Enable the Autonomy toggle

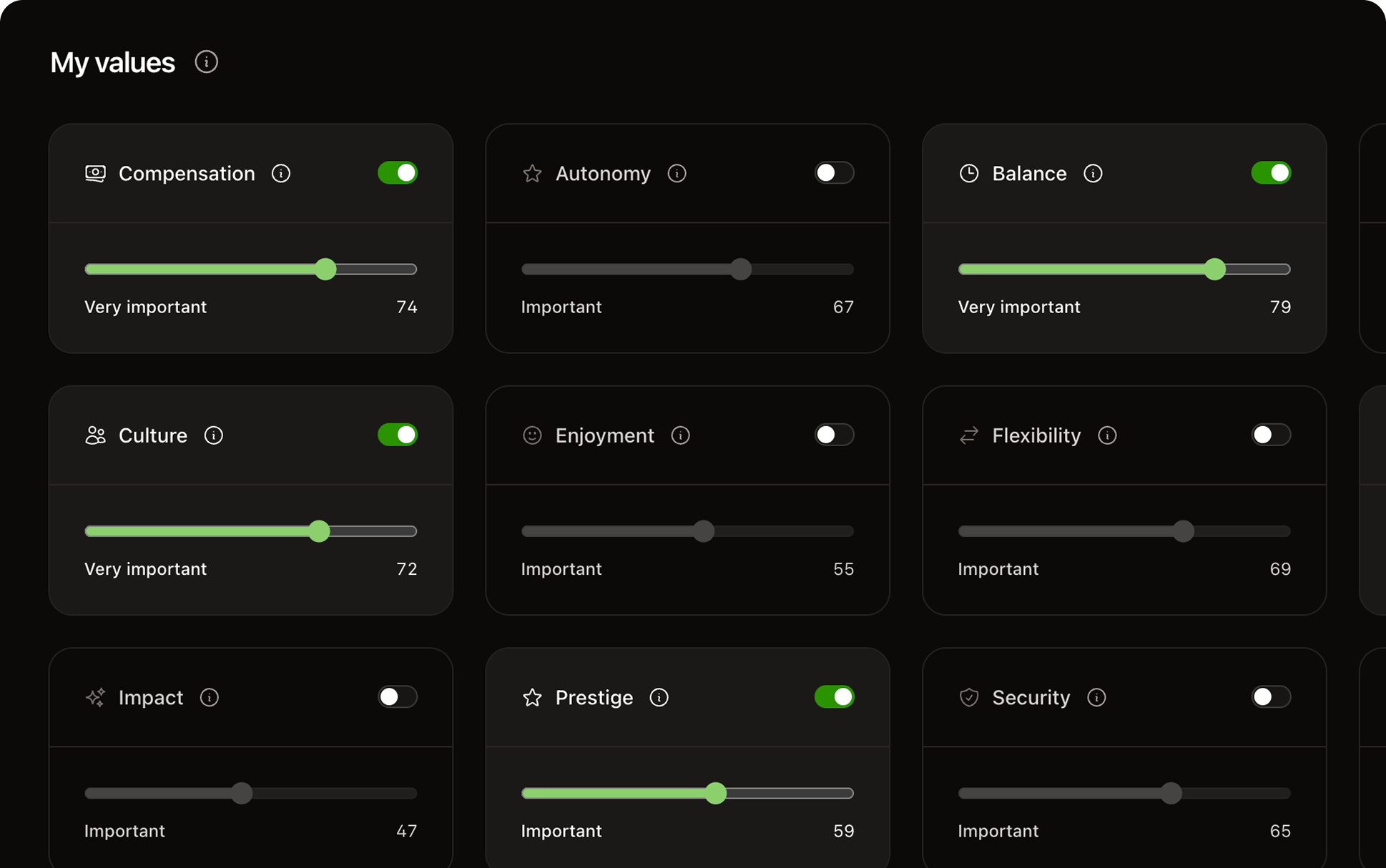[835, 172]
